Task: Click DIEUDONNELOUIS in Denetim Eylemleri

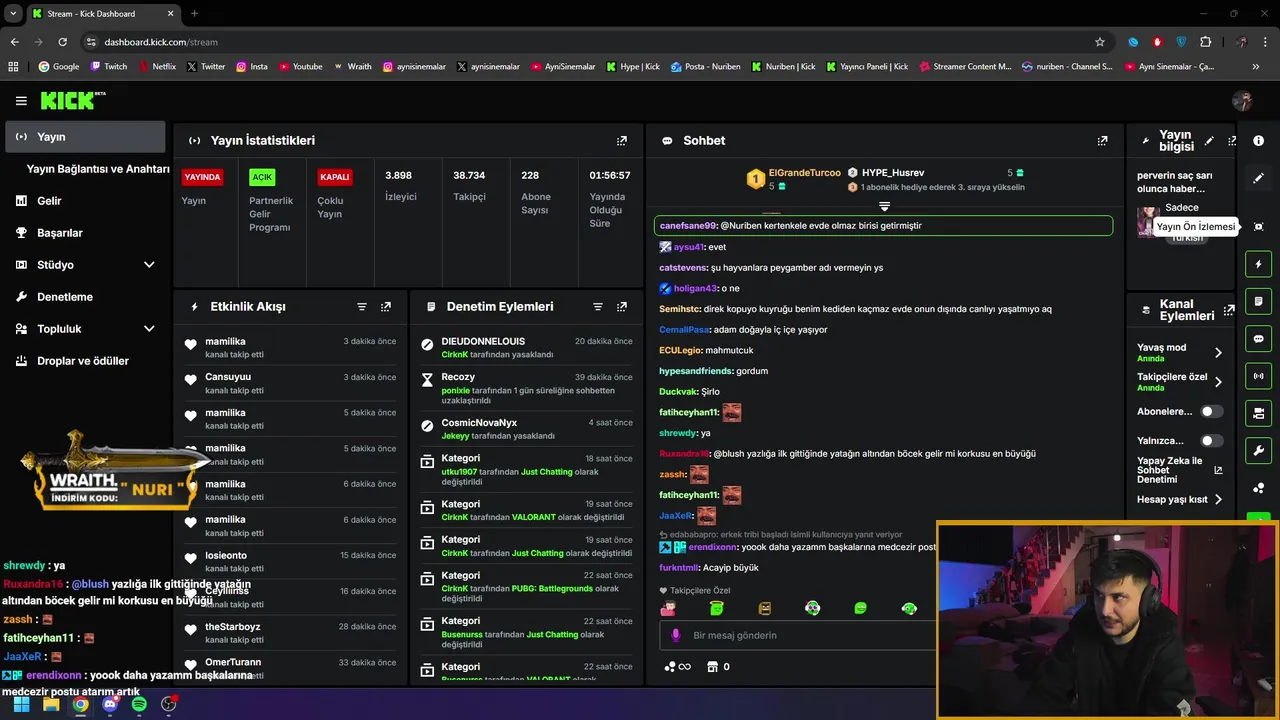Action: [483, 342]
